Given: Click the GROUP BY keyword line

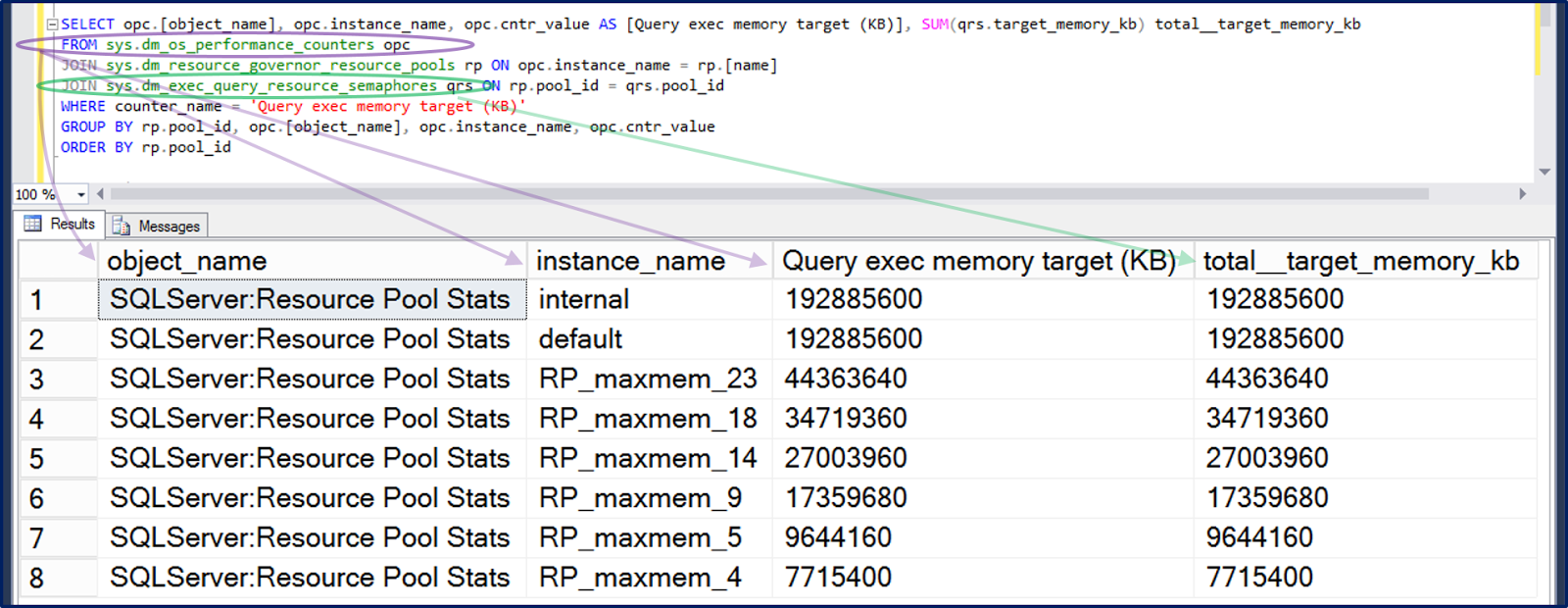Looking at the screenshot, I should 96,127.
